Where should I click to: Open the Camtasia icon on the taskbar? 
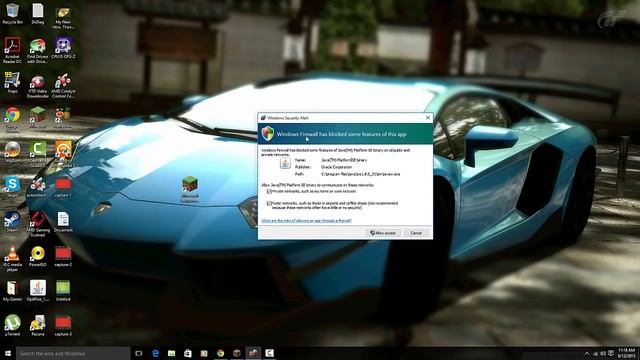269,353
